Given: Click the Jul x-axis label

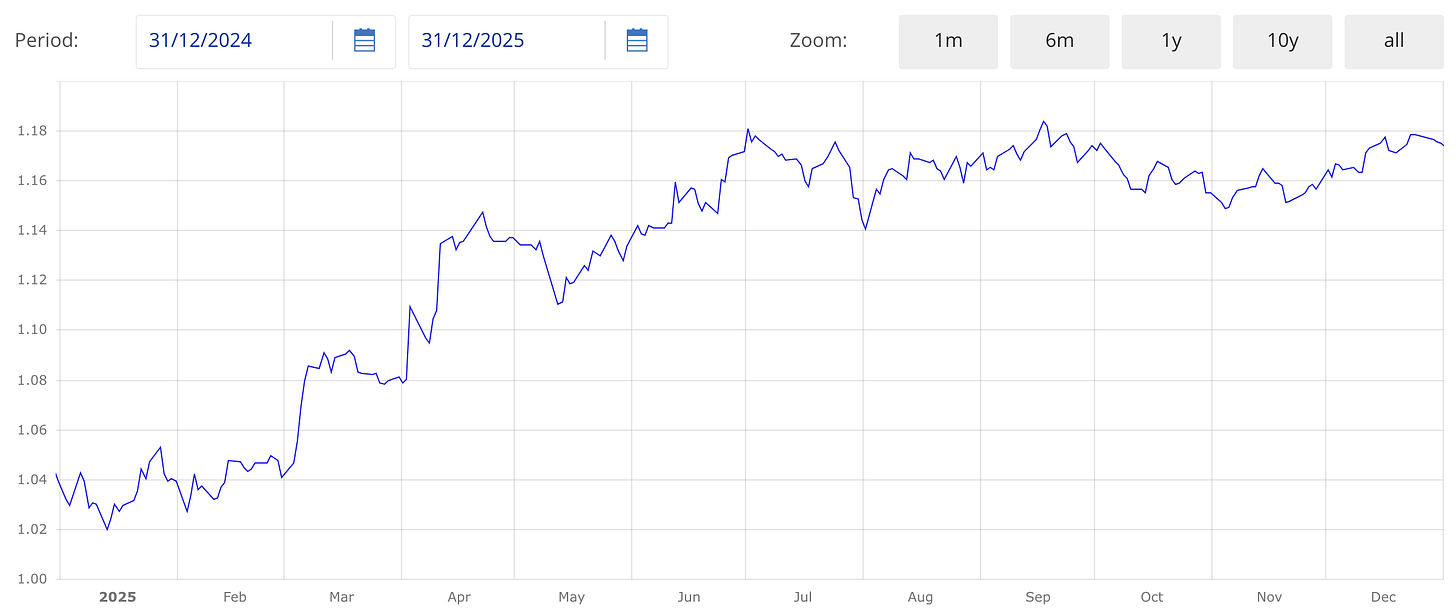Looking at the screenshot, I should pyautogui.click(x=803, y=597).
